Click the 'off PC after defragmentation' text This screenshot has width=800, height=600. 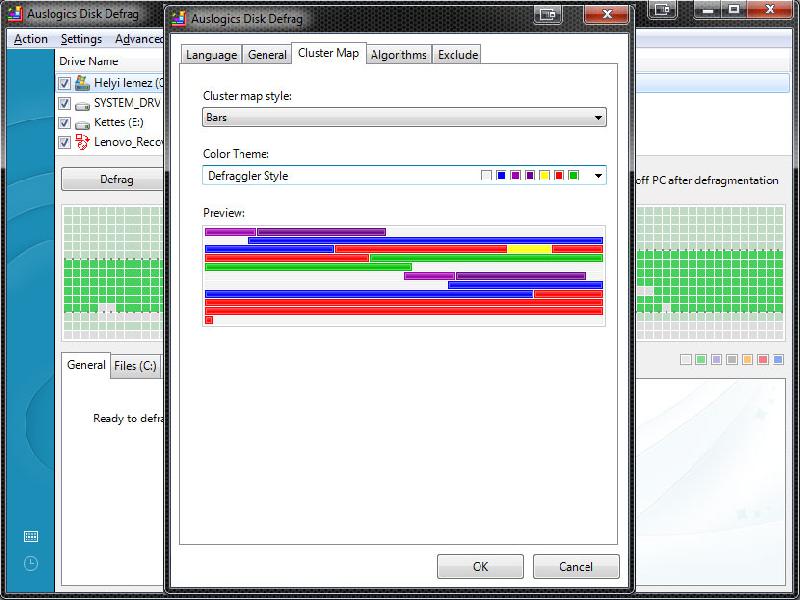tap(708, 180)
